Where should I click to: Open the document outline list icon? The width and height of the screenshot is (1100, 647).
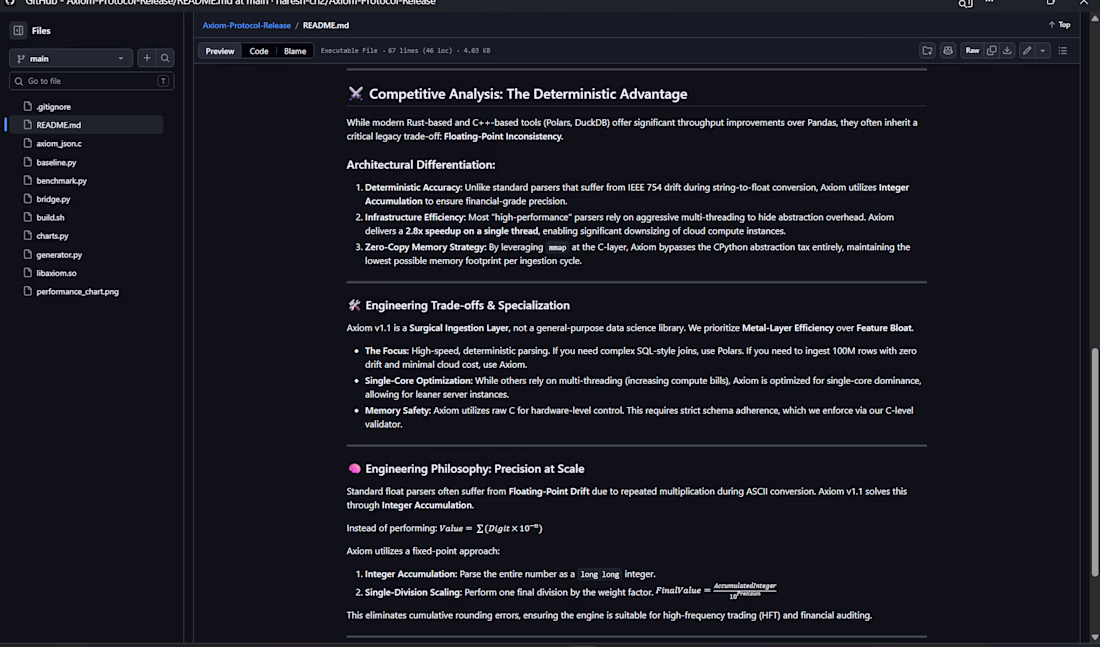[x=1063, y=51]
